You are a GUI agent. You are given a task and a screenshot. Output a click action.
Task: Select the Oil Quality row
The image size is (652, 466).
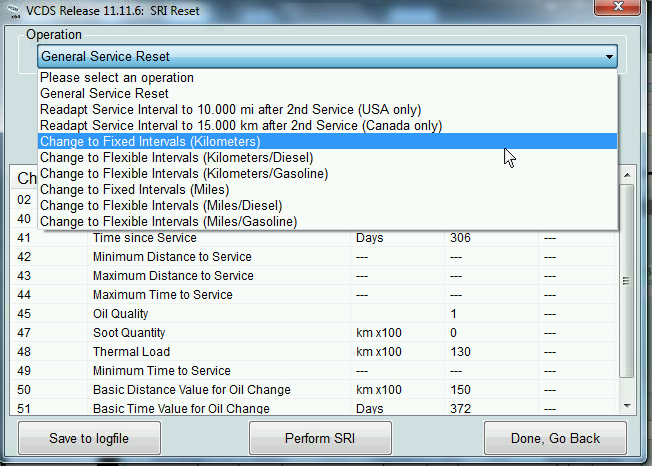point(310,314)
